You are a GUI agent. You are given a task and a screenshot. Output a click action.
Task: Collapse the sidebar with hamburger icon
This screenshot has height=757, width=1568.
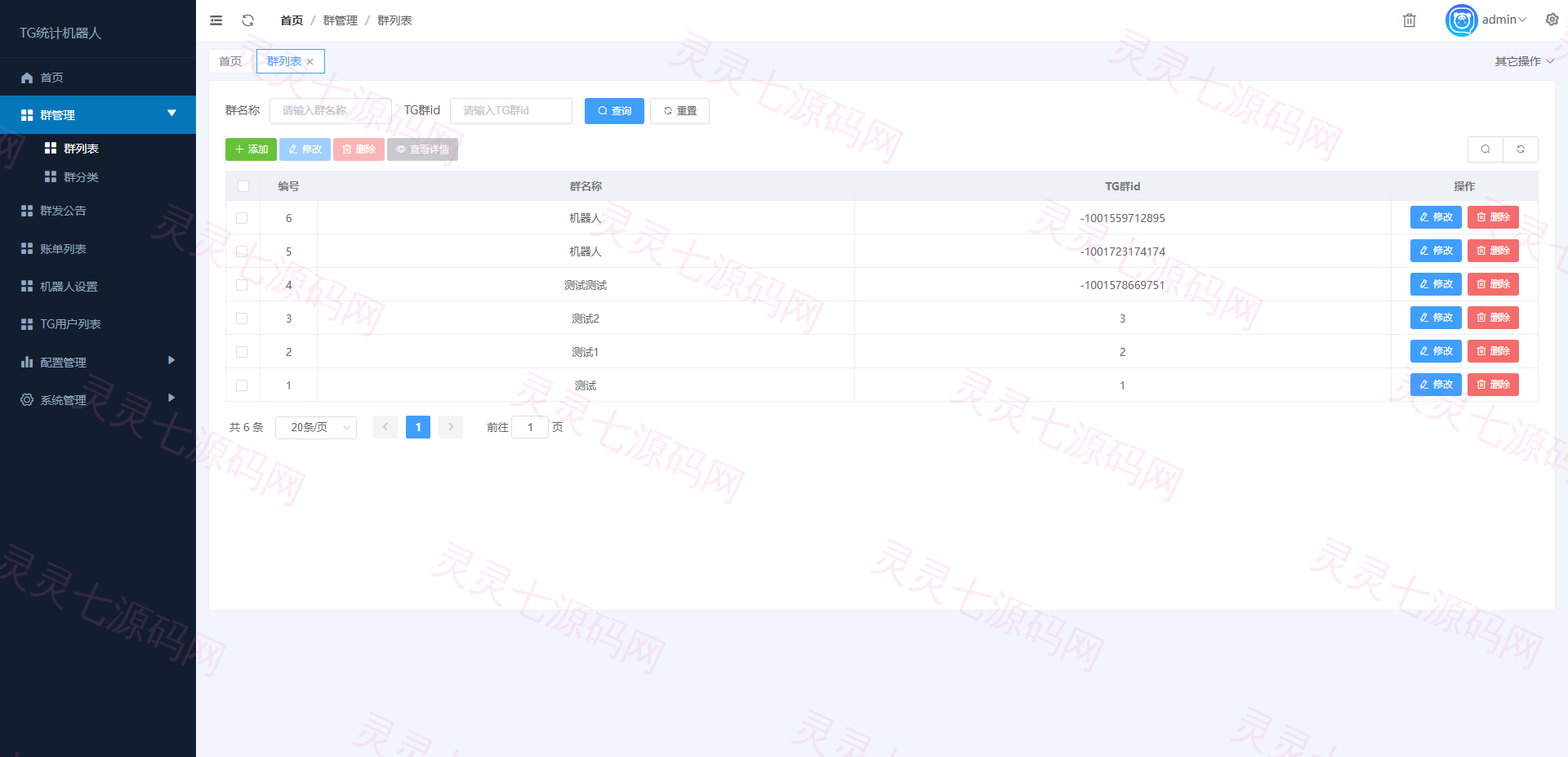(x=216, y=20)
